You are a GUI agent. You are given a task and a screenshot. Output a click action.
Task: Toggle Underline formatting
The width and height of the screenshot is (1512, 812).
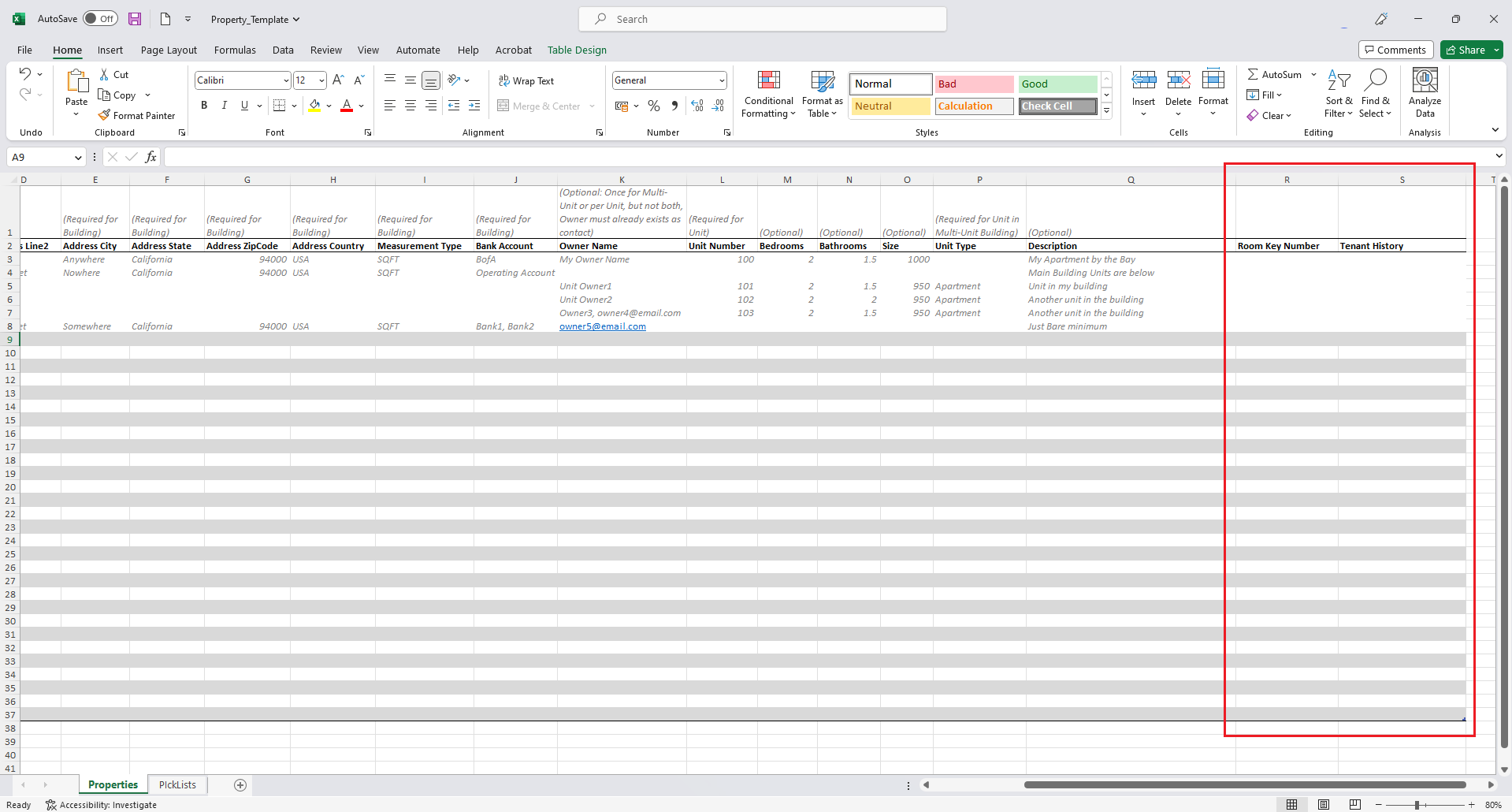pos(244,105)
